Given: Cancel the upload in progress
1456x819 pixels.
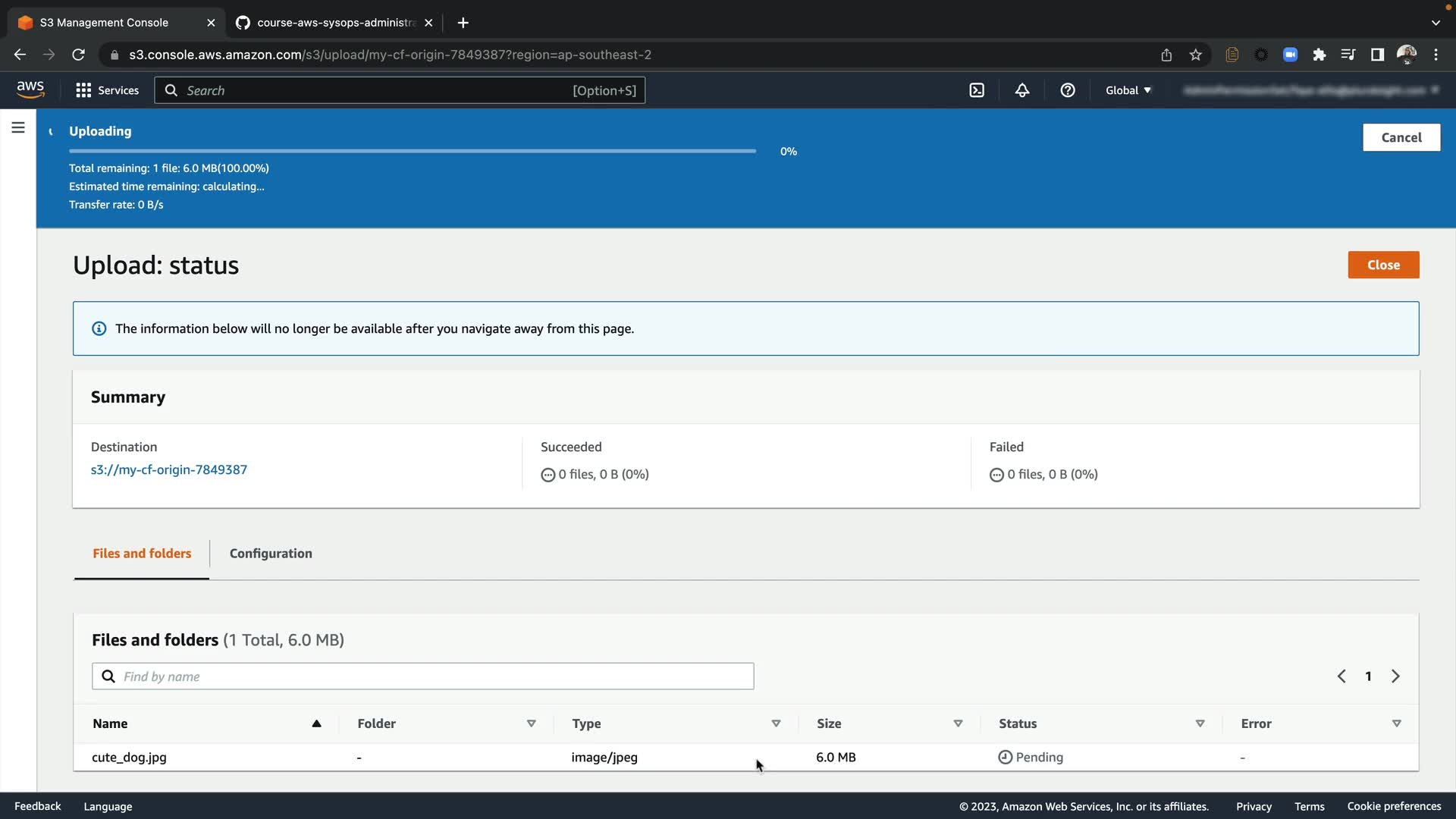Looking at the screenshot, I should tap(1401, 137).
